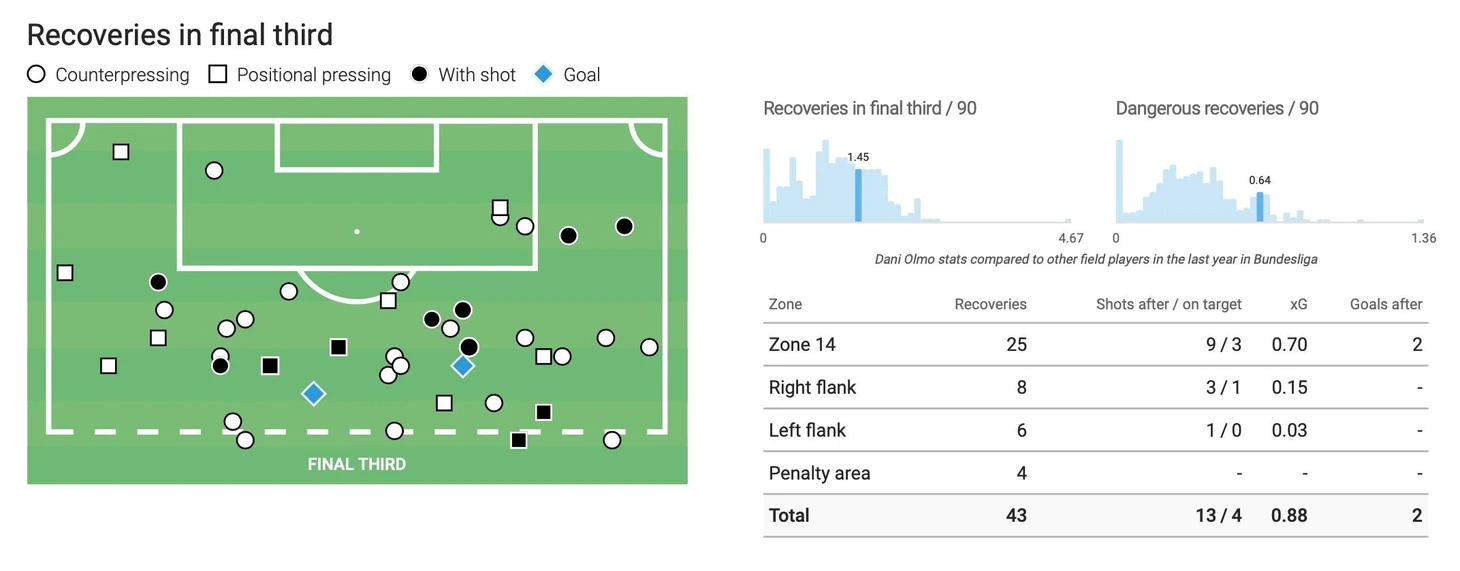The width and height of the screenshot is (1460, 571).
Task: Click the Goal blue diamond legend icon
Action: point(543,74)
